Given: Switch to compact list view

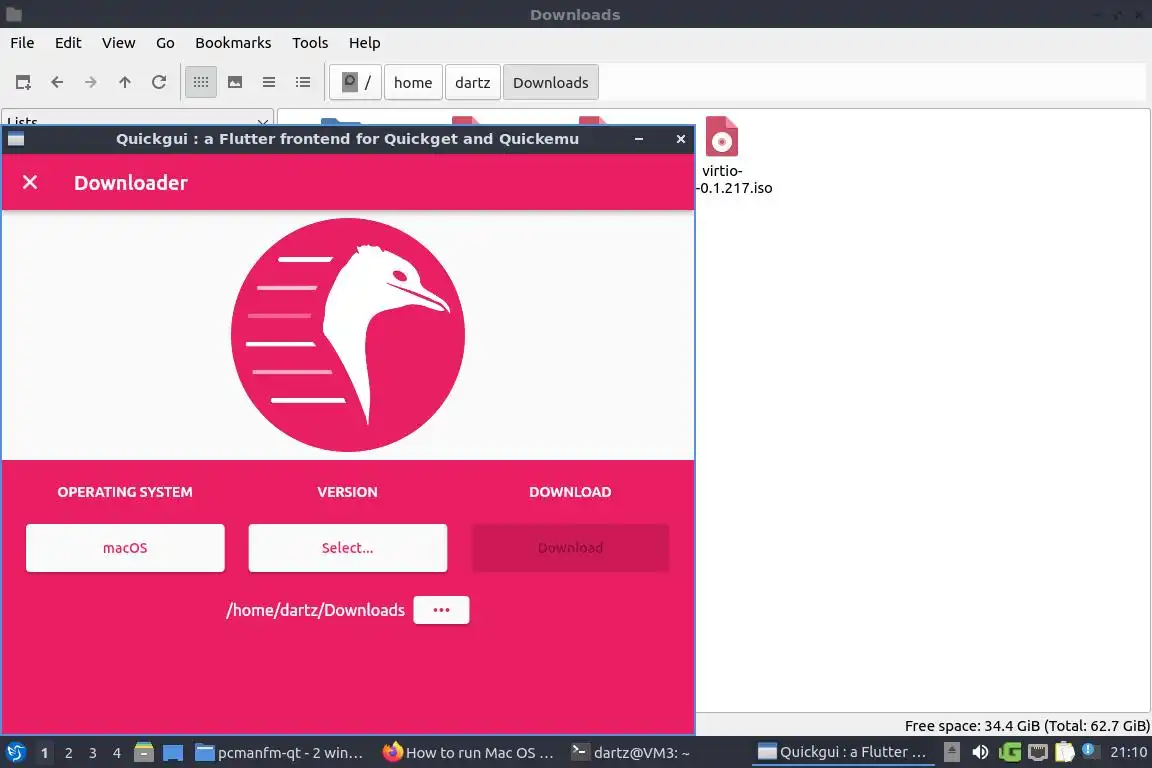Looking at the screenshot, I should 269,82.
